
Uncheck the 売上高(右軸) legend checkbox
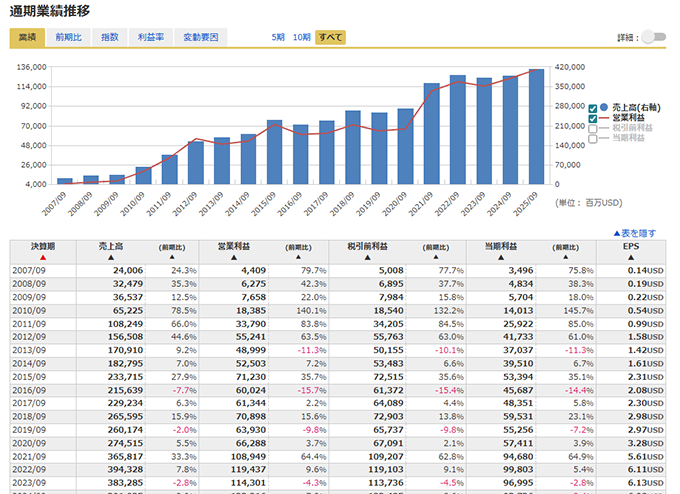click(594, 108)
